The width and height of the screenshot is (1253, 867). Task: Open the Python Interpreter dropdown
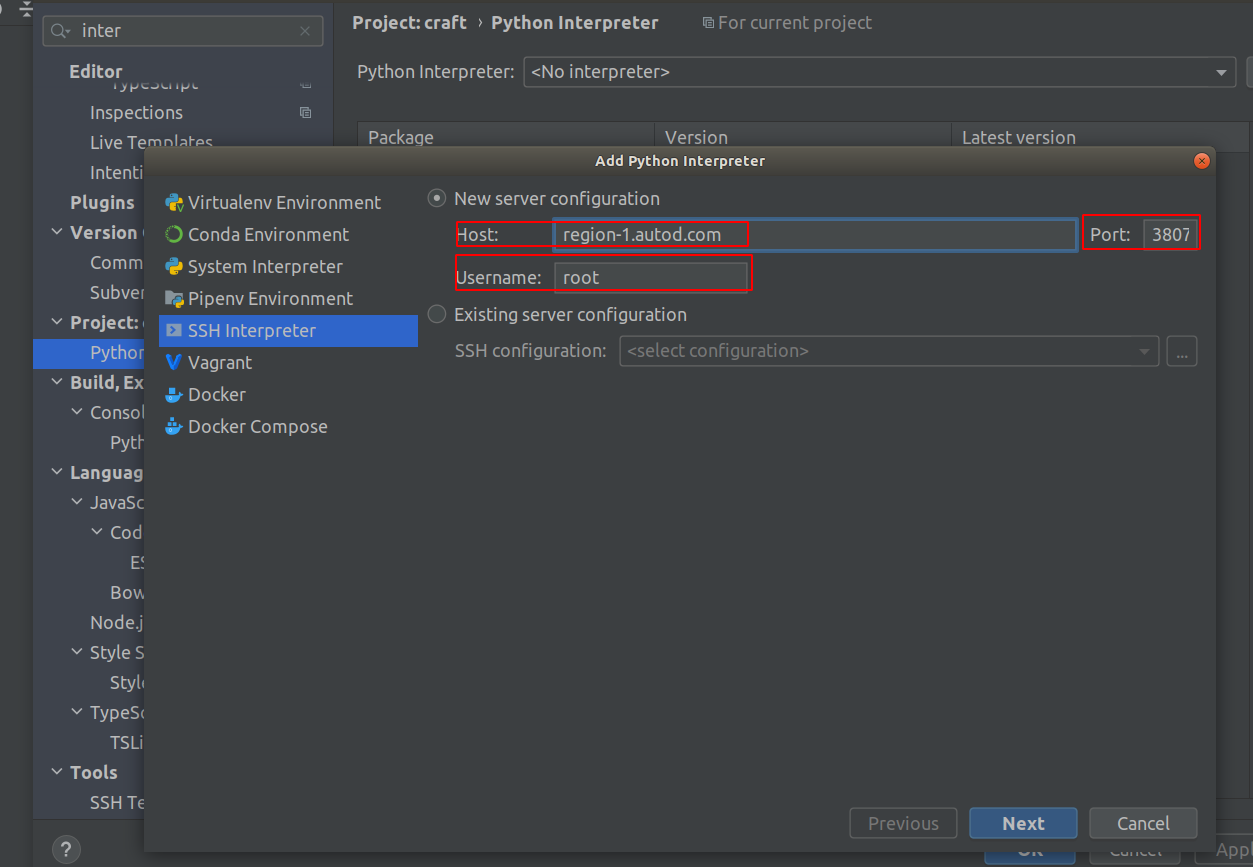click(x=1221, y=73)
